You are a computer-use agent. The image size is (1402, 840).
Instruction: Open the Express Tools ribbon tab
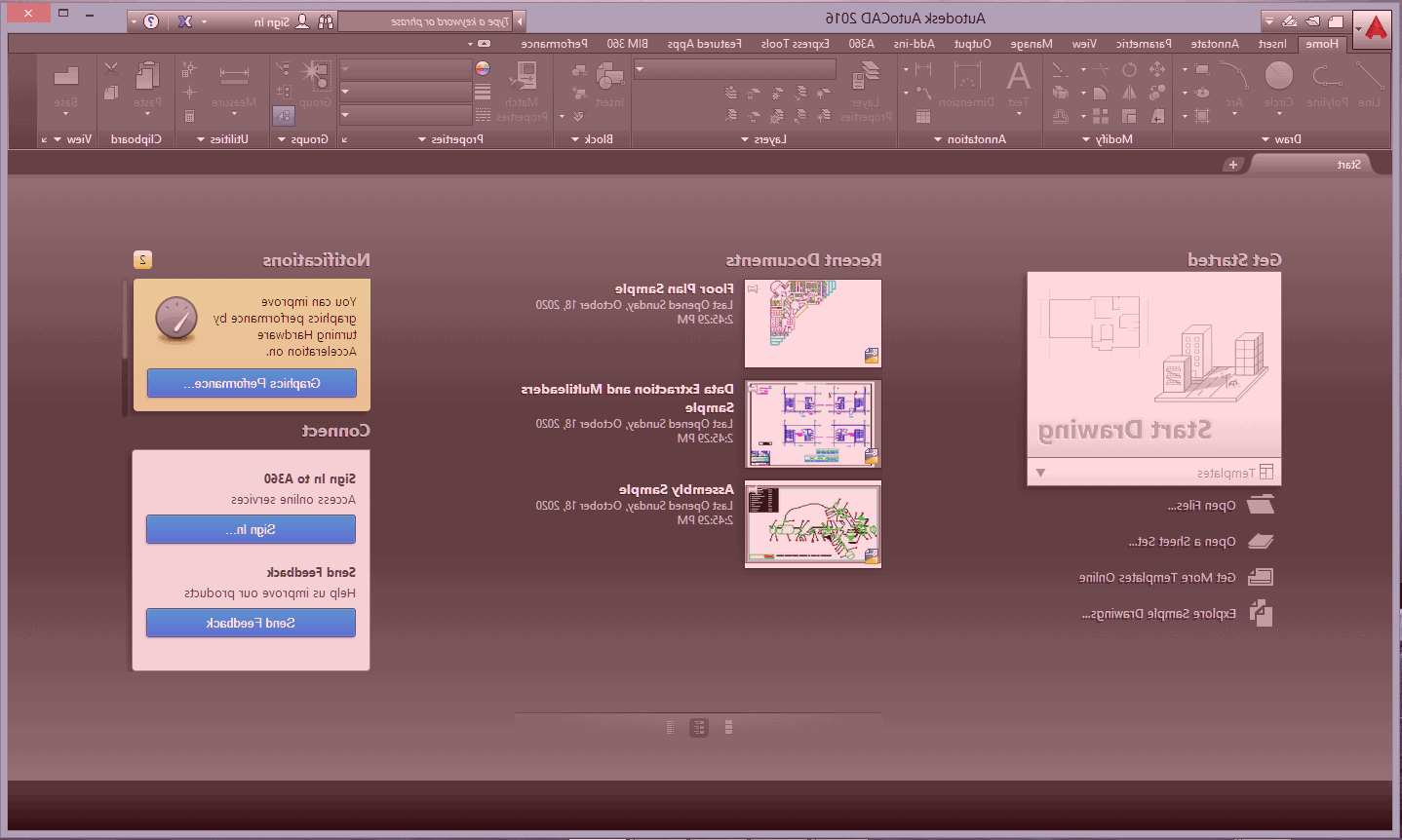(796, 44)
